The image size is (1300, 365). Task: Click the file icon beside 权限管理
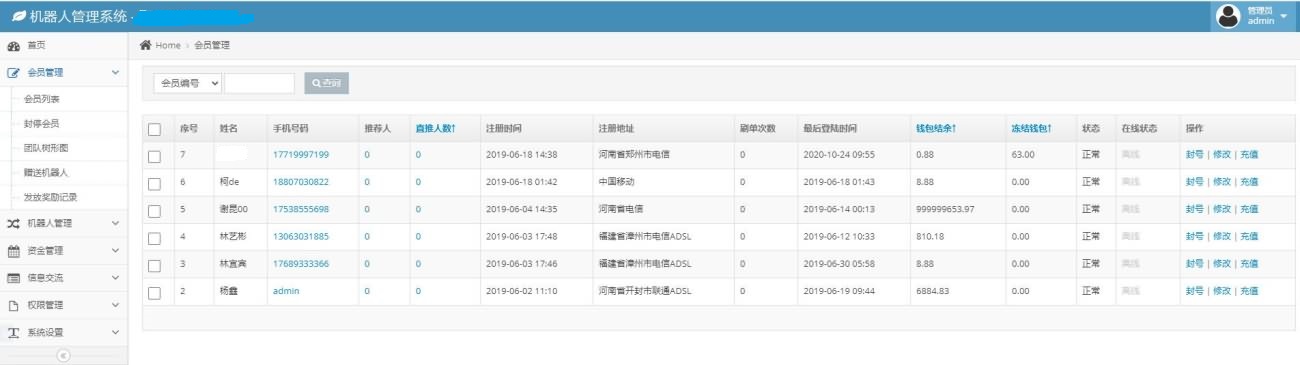(x=13, y=305)
